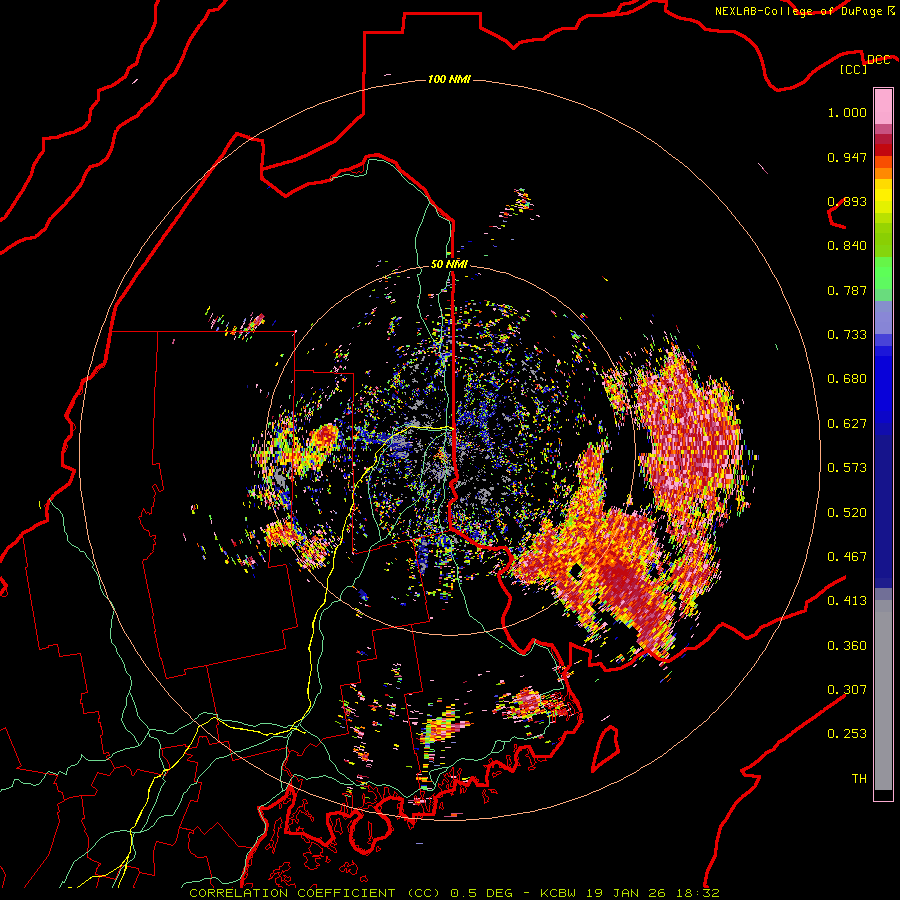Click the 0.733 legend value
The width and height of the screenshot is (900, 900).
coord(847,335)
